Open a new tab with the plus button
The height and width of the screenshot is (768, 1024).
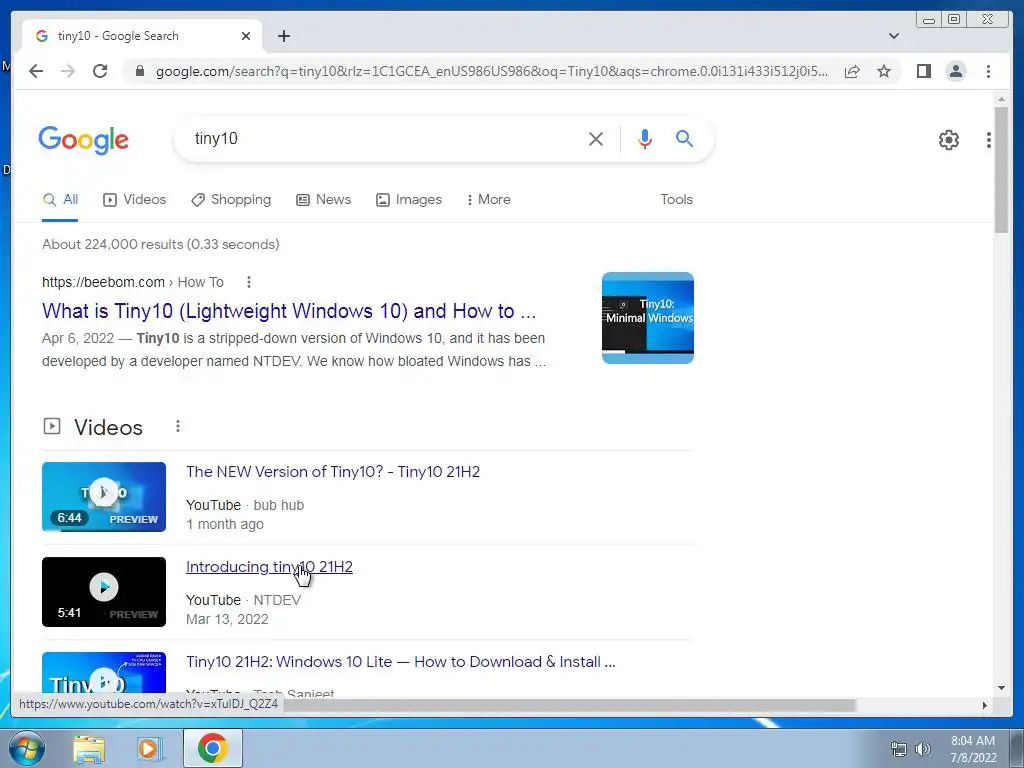(283, 36)
